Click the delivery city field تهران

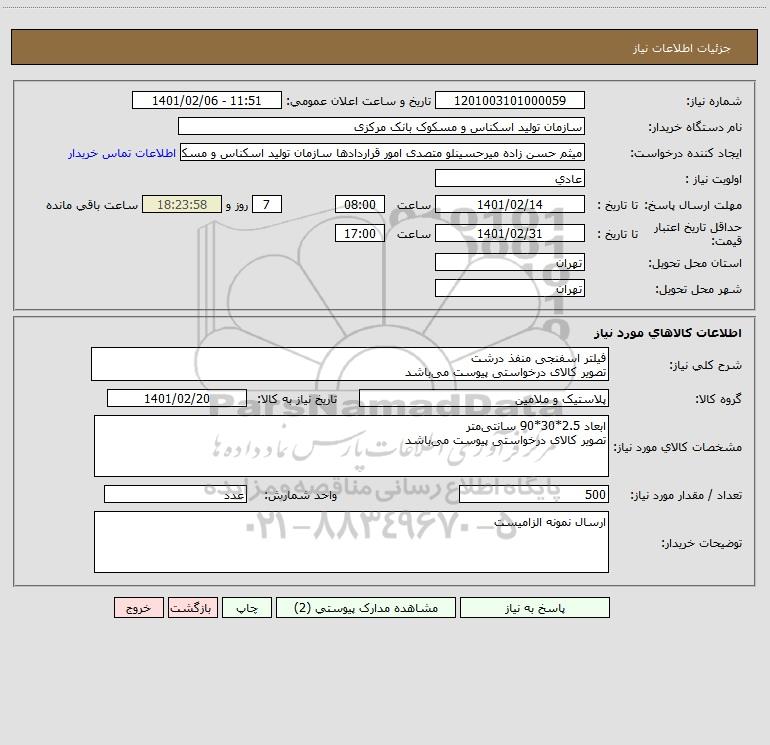pos(510,289)
